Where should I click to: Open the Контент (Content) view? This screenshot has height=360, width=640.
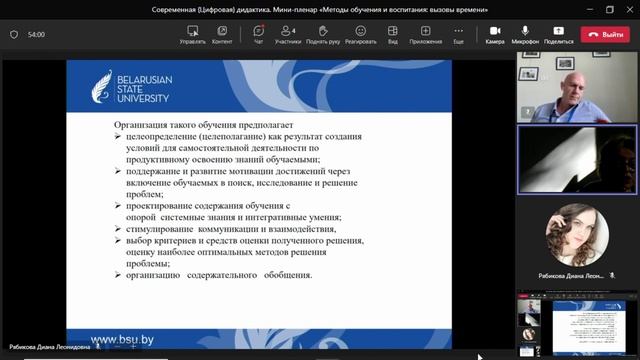click(222, 35)
